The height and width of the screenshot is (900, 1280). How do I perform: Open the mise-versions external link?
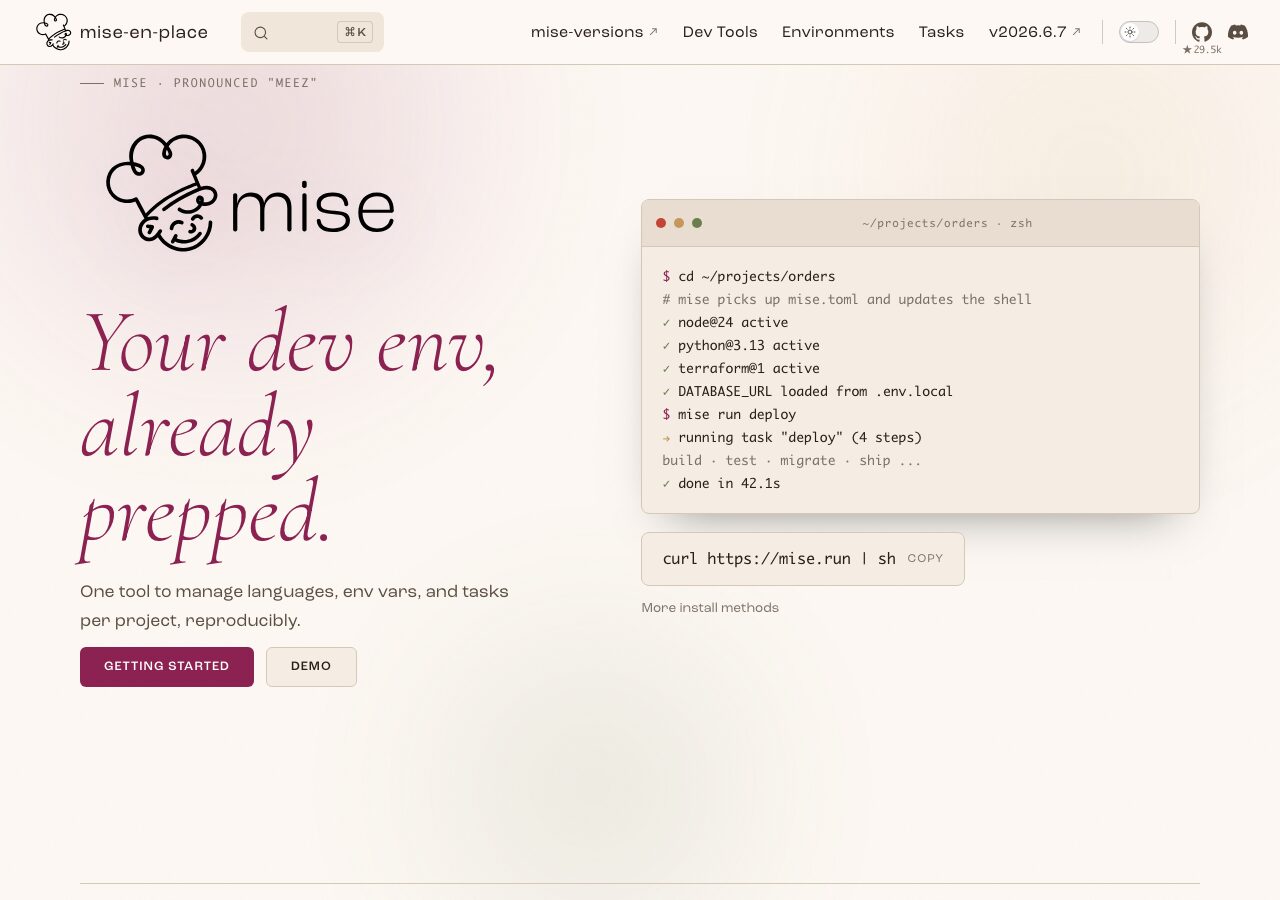pyautogui.click(x=594, y=32)
